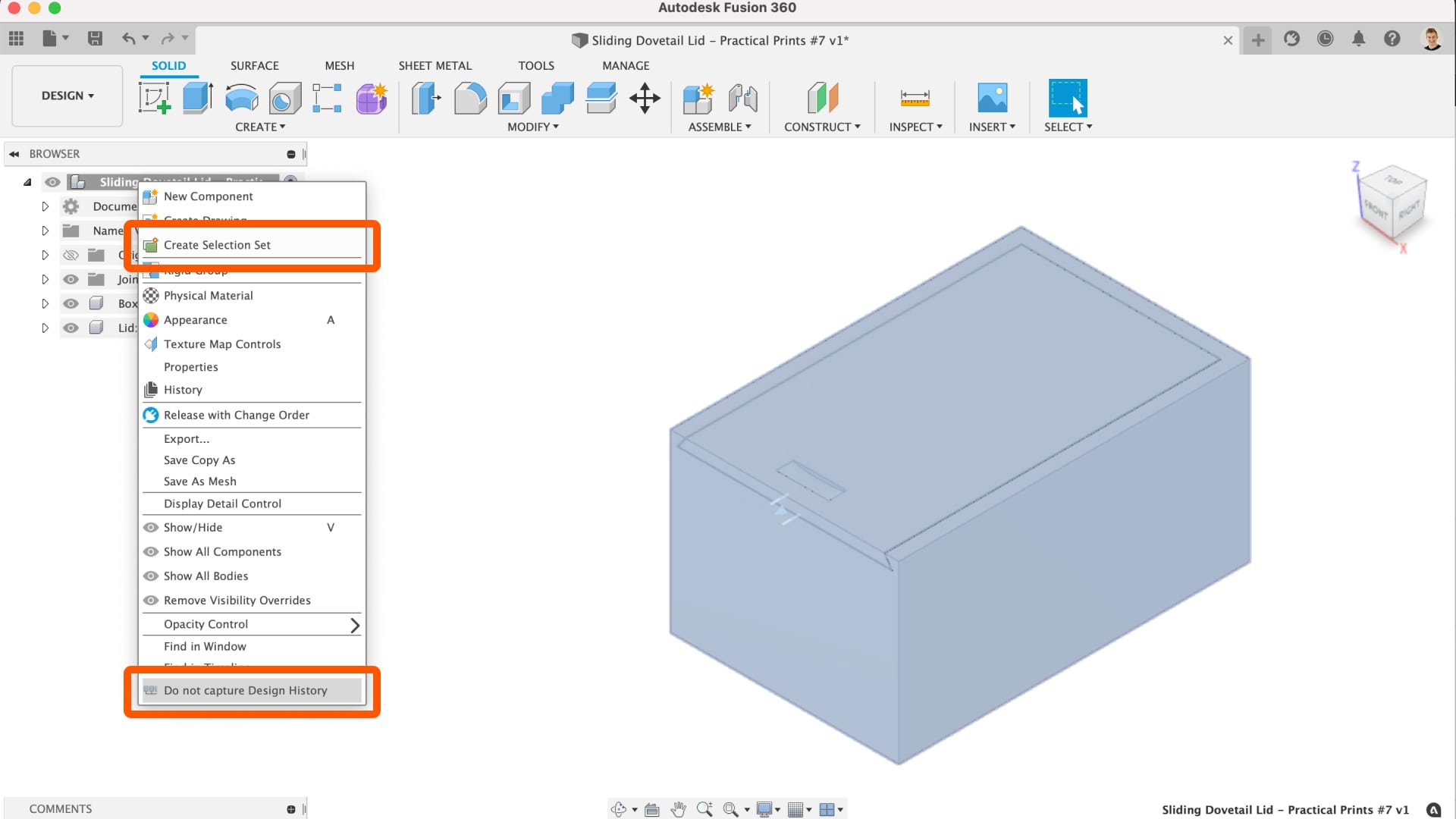Open the Data Panel grid icon
The width and height of the screenshot is (1456, 819).
click(17, 39)
